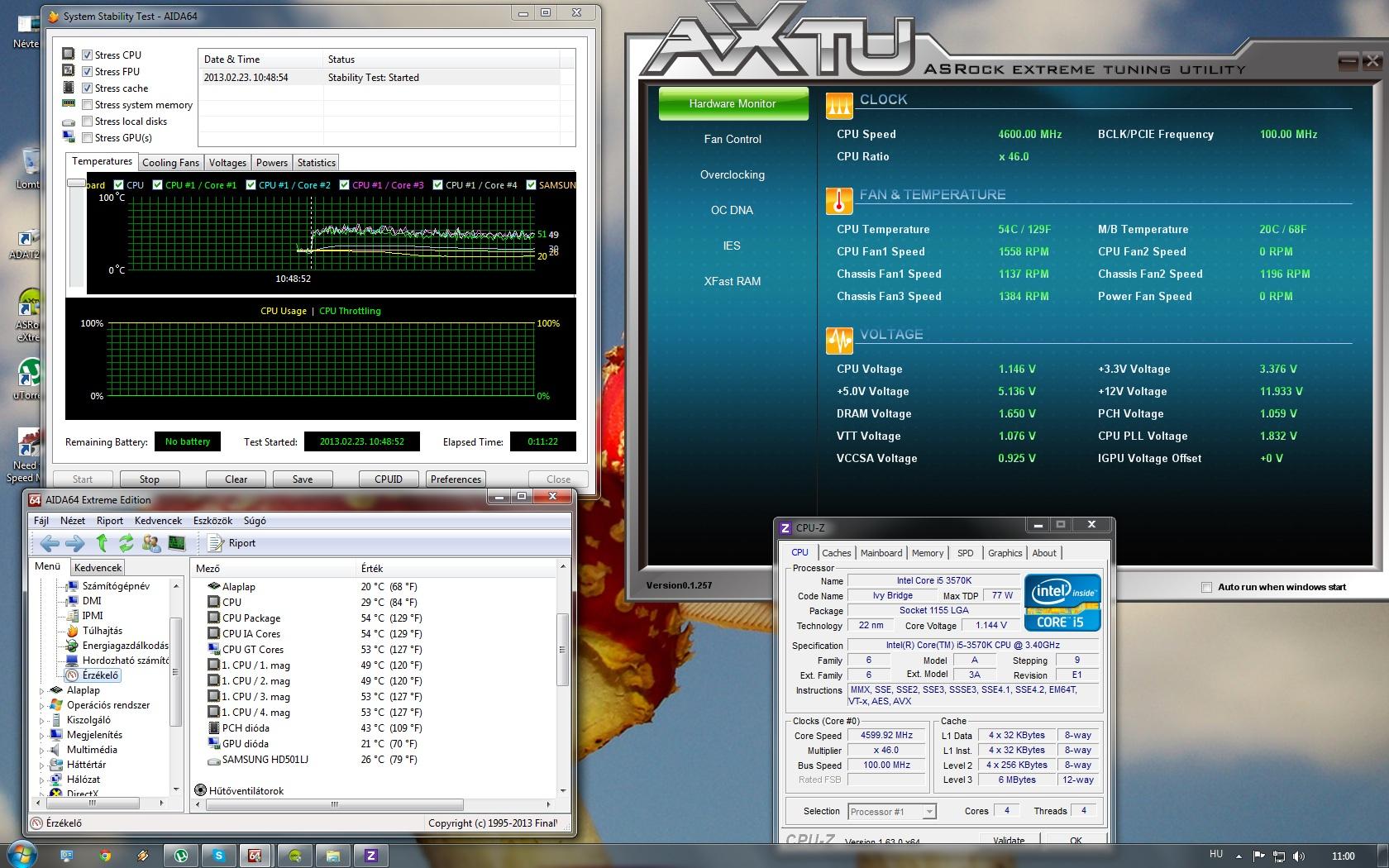
Task: Toggle CPU #1 / Core #1 graph checkbox
Action: click(x=158, y=184)
